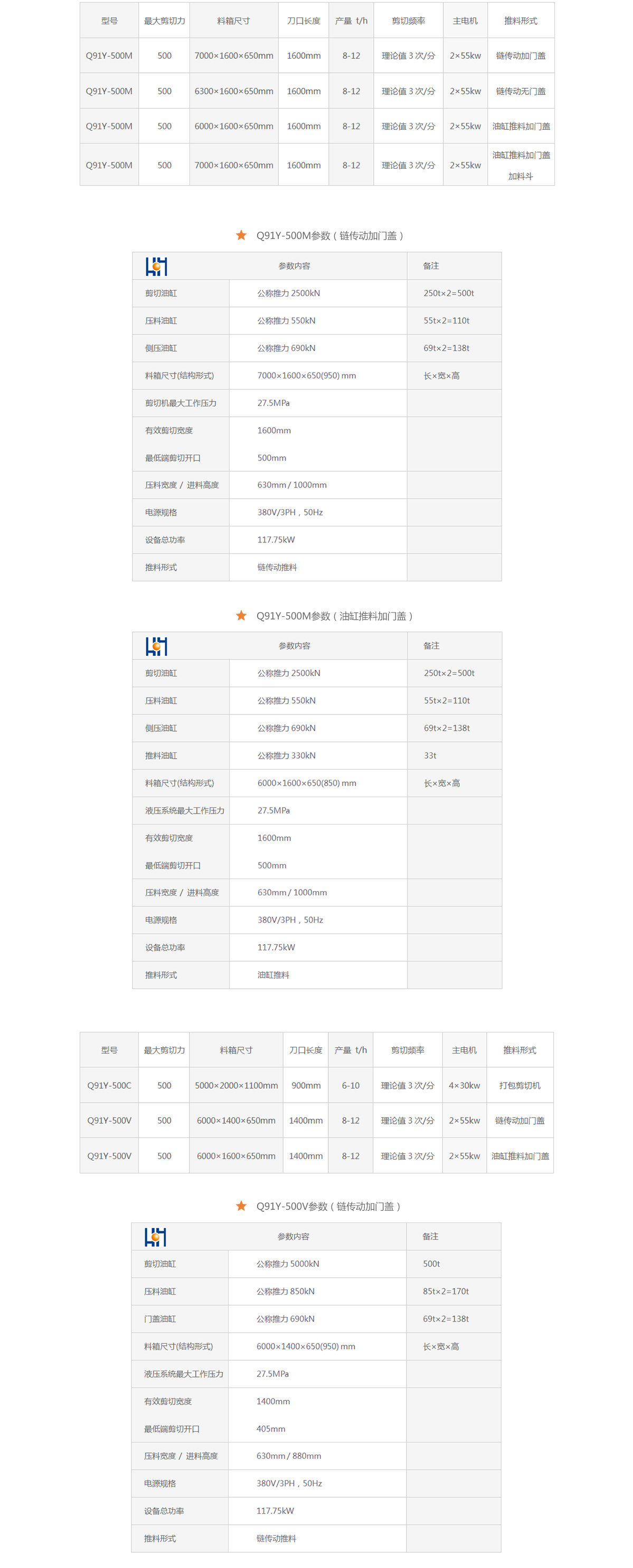The image size is (633, 1568).
Task: Click the star icon beside Q91Y-500M 油缸推料加门盖 heading
Action: 241,616
